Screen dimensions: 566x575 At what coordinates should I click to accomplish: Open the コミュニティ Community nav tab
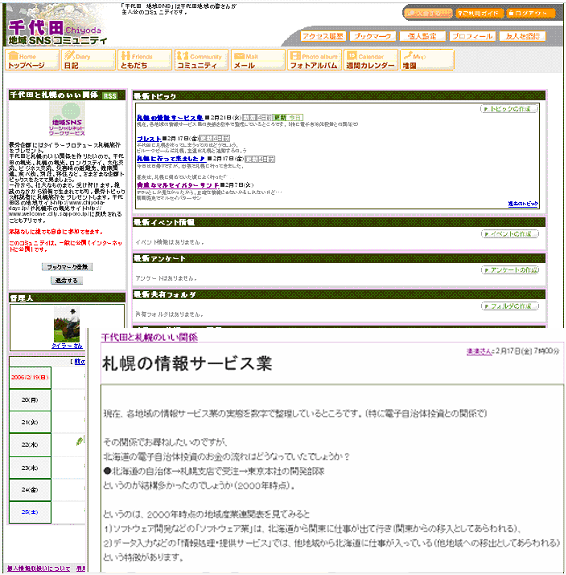tap(201, 60)
